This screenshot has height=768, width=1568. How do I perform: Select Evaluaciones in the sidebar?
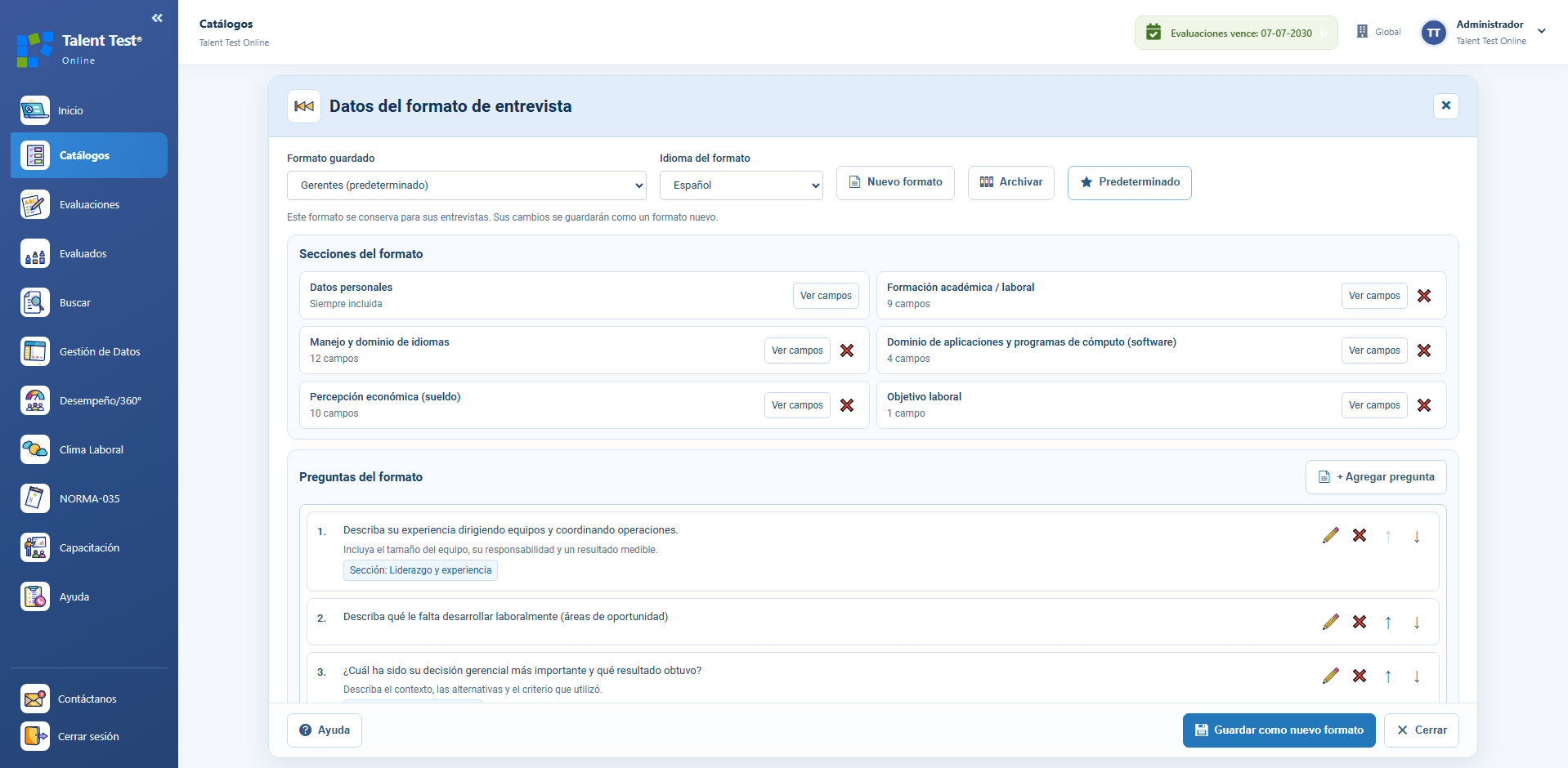pyautogui.click(x=89, y=204)
